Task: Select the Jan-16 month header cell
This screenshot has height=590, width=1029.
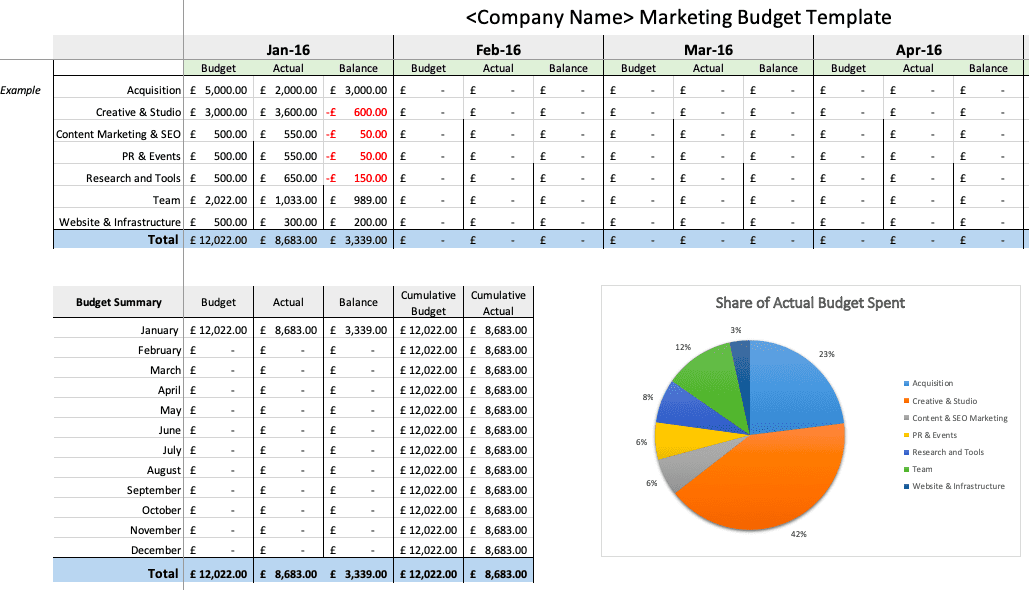Action: 287,48
